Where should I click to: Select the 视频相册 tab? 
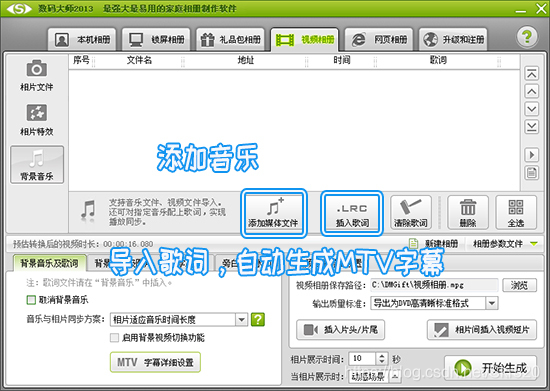304,39
